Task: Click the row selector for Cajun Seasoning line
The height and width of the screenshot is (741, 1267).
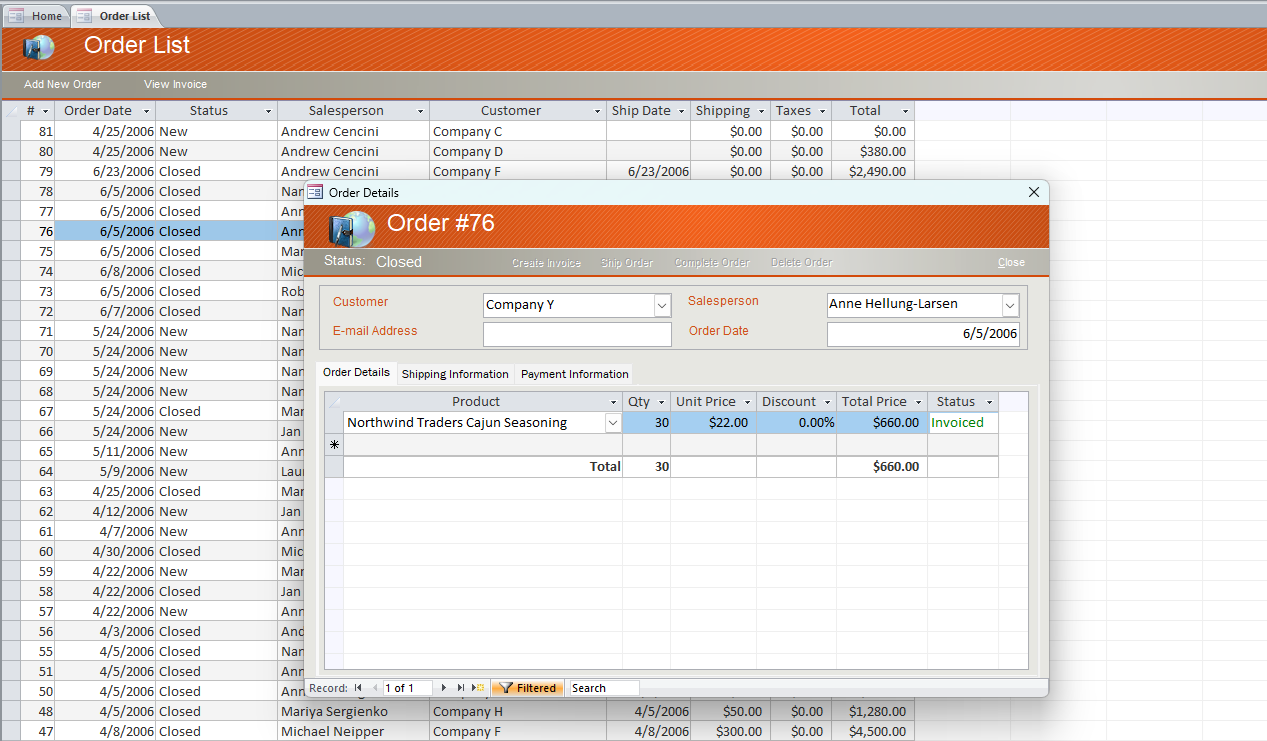Action: click(x=334, y=423)
